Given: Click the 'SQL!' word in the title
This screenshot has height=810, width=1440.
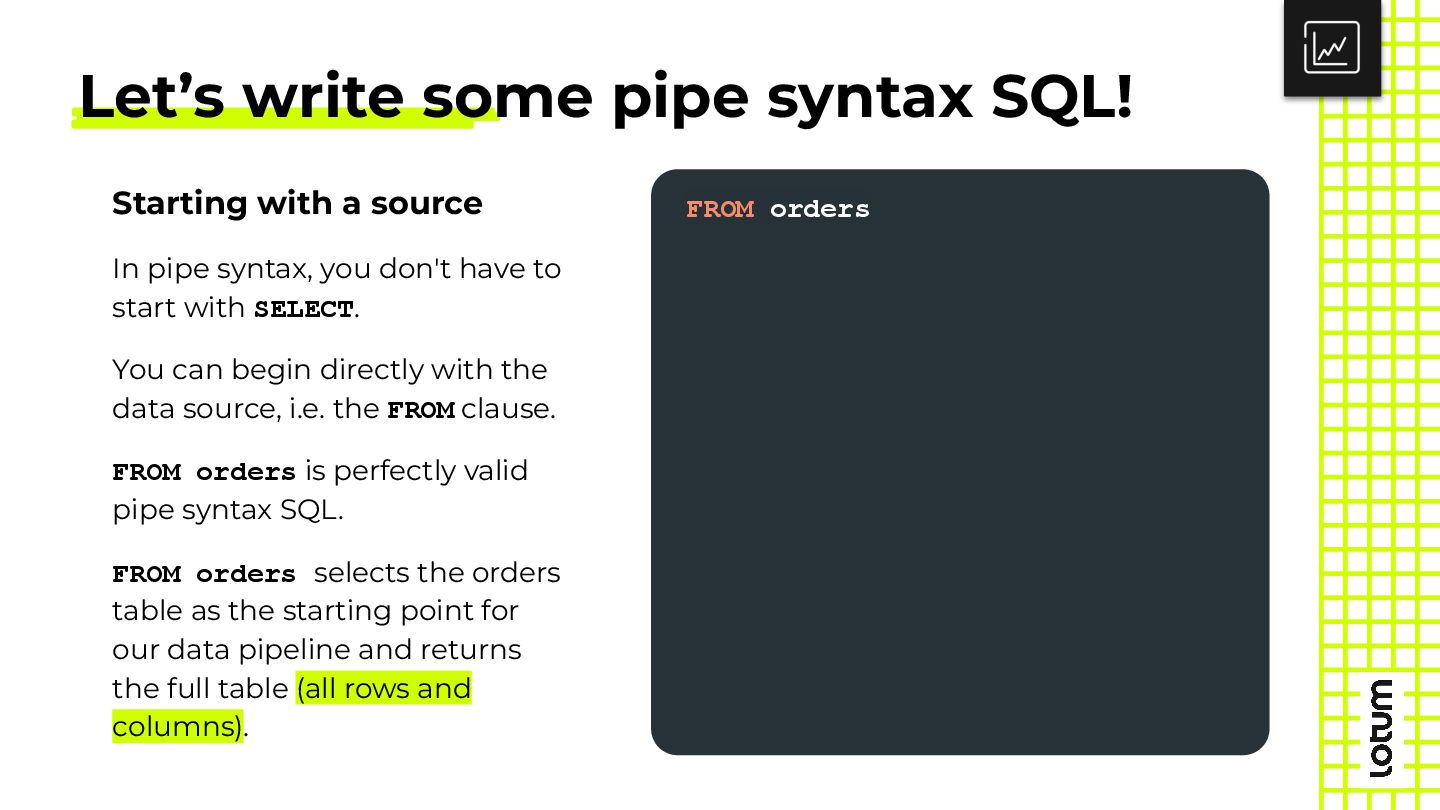Looking at the screenshot, I should pyautogui.click(x=1062, y=96).
